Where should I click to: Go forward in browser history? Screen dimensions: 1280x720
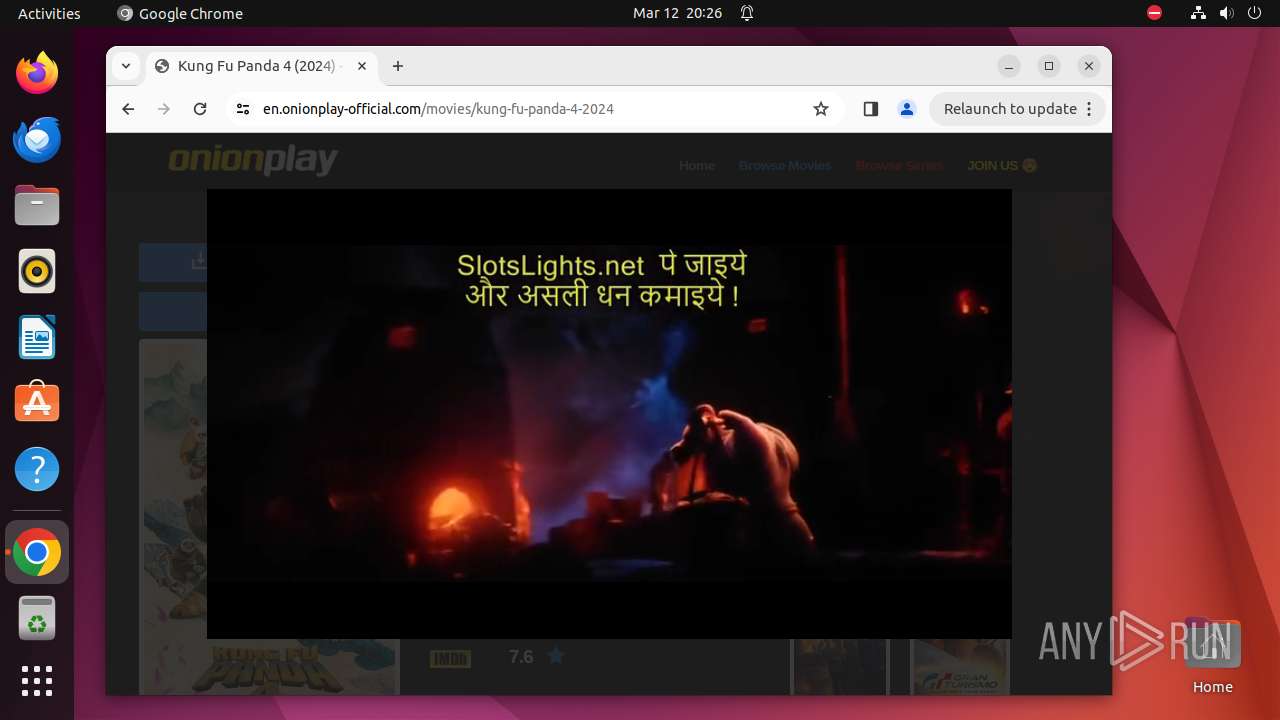tap(164, 109)
